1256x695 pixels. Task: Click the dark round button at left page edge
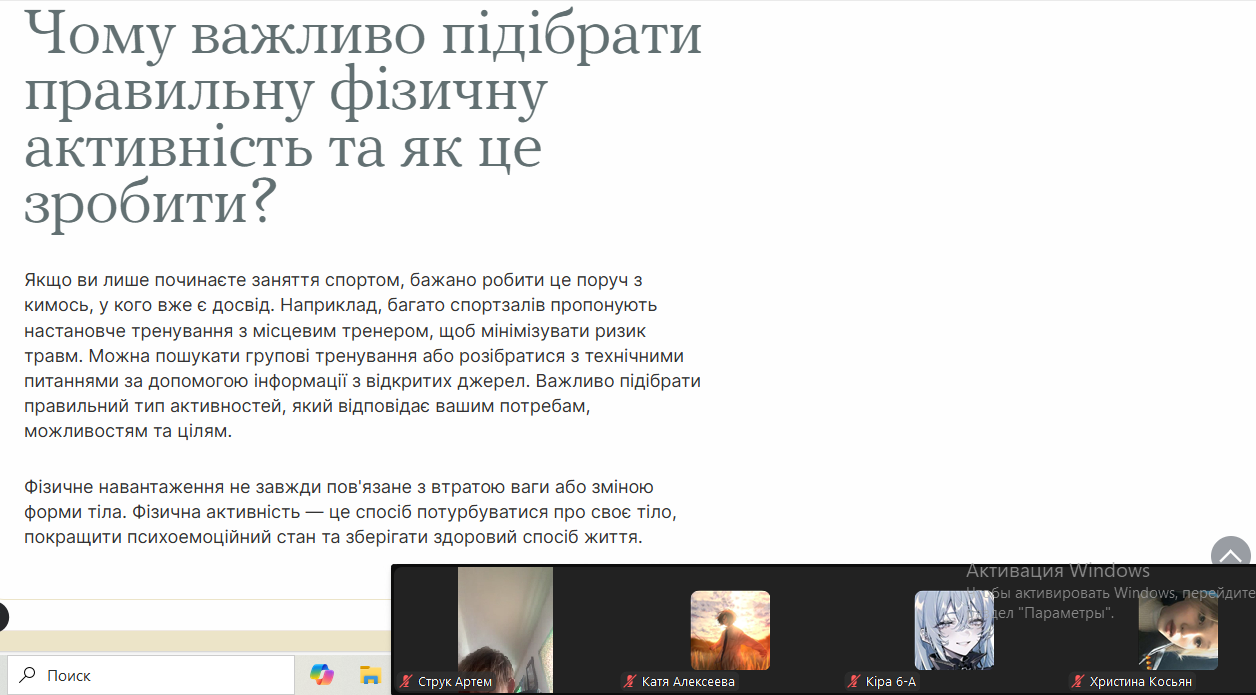(3, 617)
